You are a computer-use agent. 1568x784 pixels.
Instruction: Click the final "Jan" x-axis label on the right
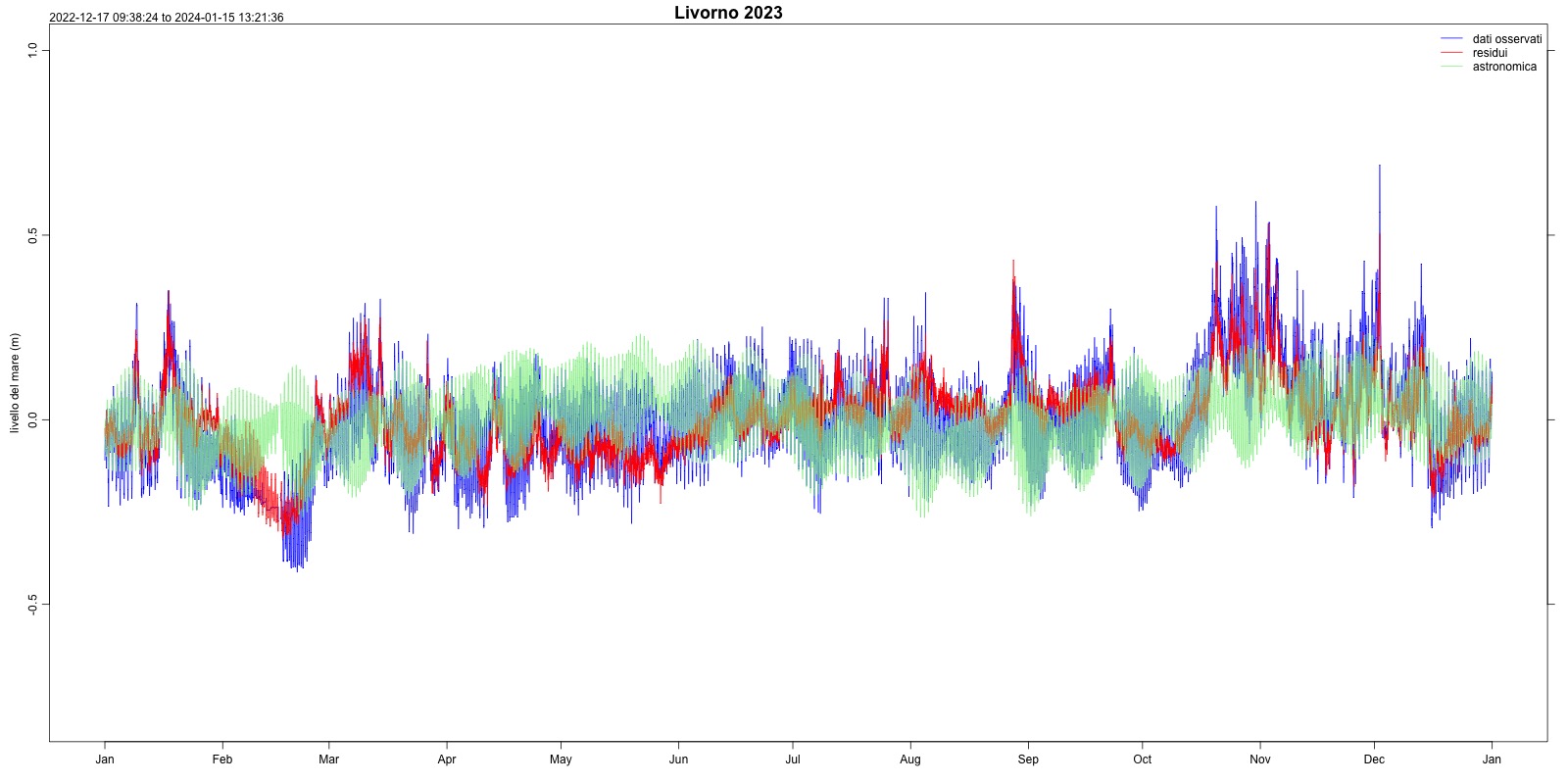click(1492, 759)
